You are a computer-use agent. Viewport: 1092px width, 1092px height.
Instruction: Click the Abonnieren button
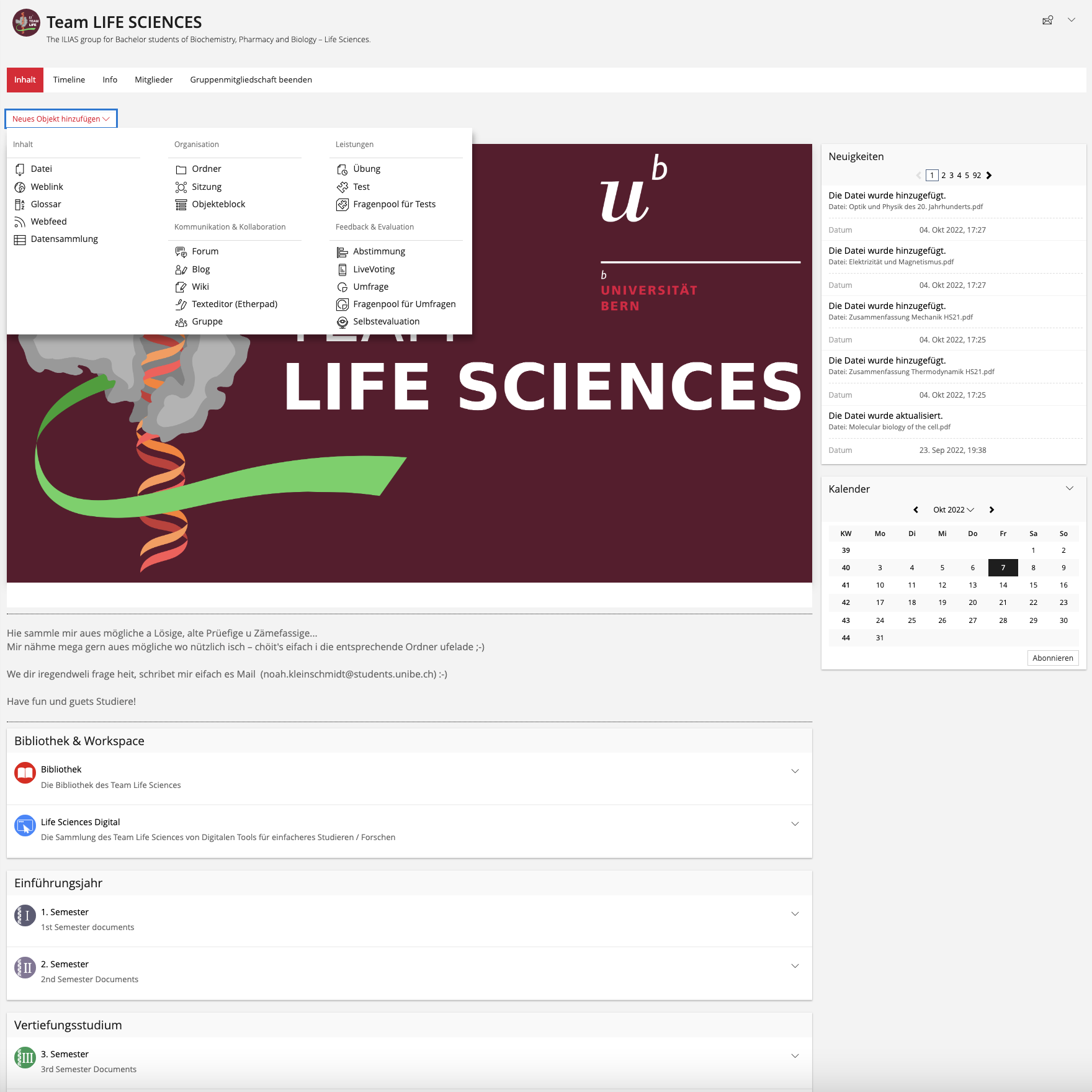(1052, 658)
